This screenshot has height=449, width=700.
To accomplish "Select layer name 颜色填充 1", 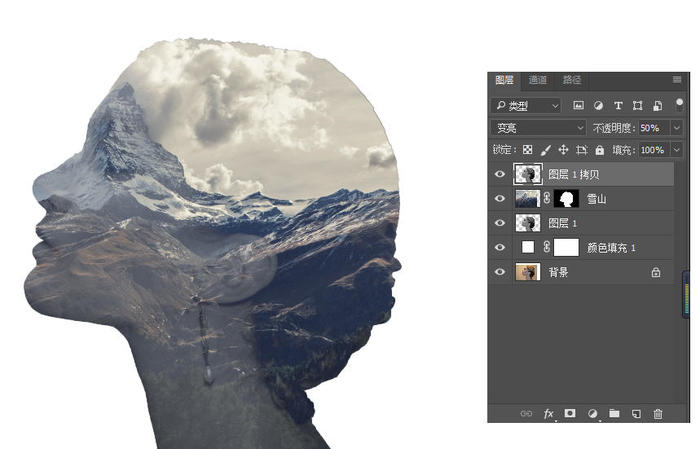I will (x=611, y=248).
